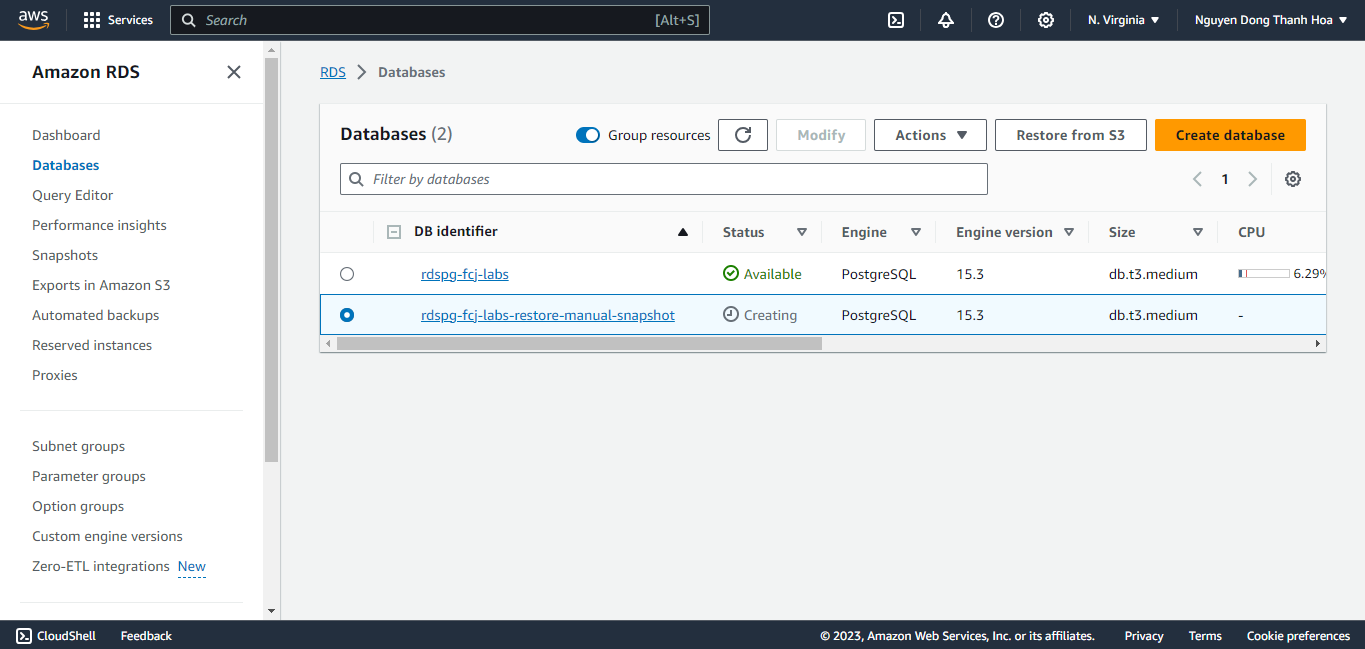1365x649 pixels.
Task: Sort by the Size column arrow
Action: click(1198, 232)
